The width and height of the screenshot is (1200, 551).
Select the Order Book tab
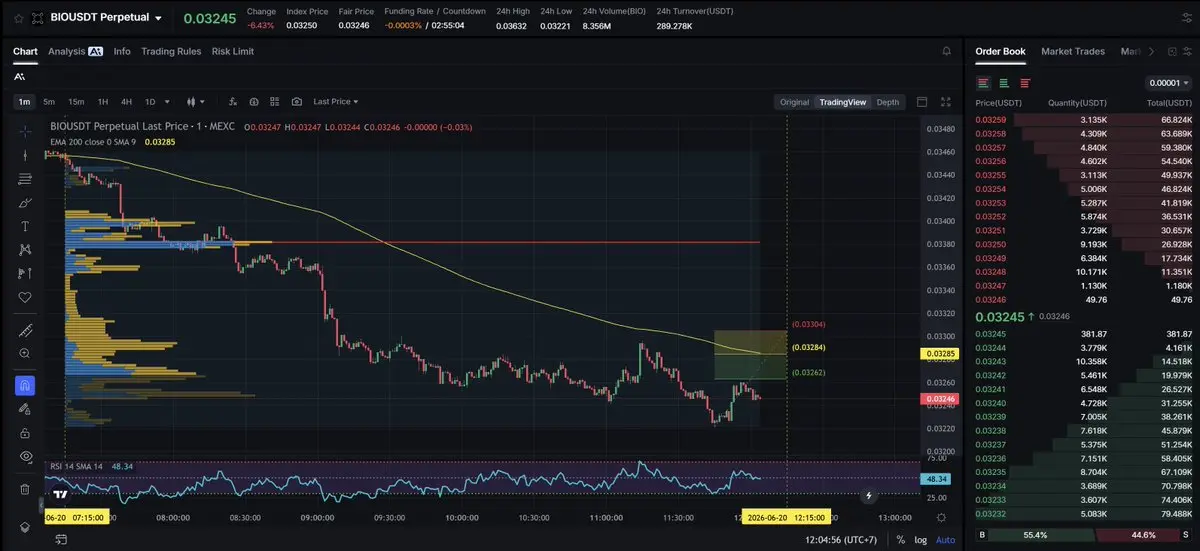coord(1000,51)
